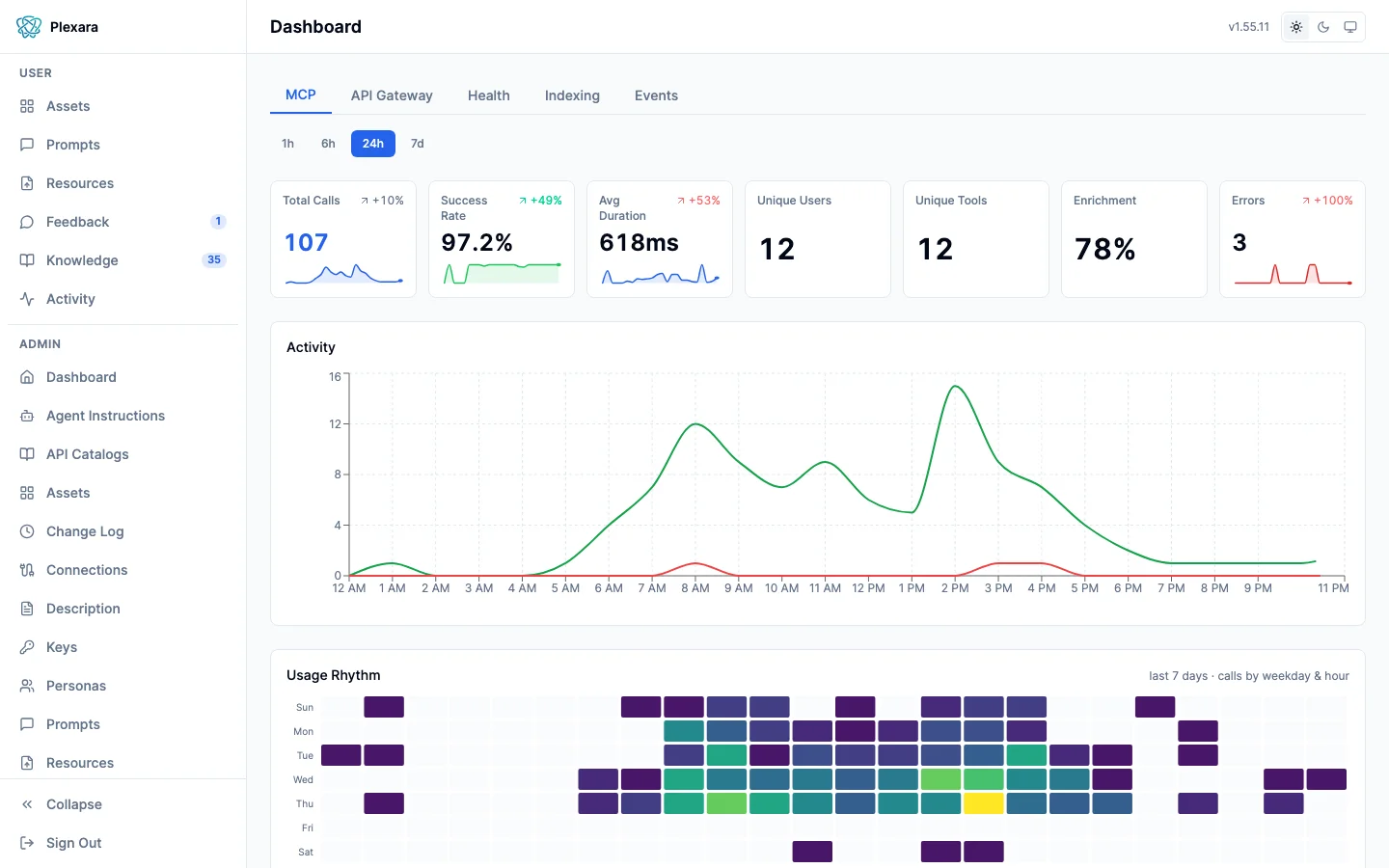Open the Events tab
Image resolution: width=1389 pixels, height=868 pixels.
656,95
